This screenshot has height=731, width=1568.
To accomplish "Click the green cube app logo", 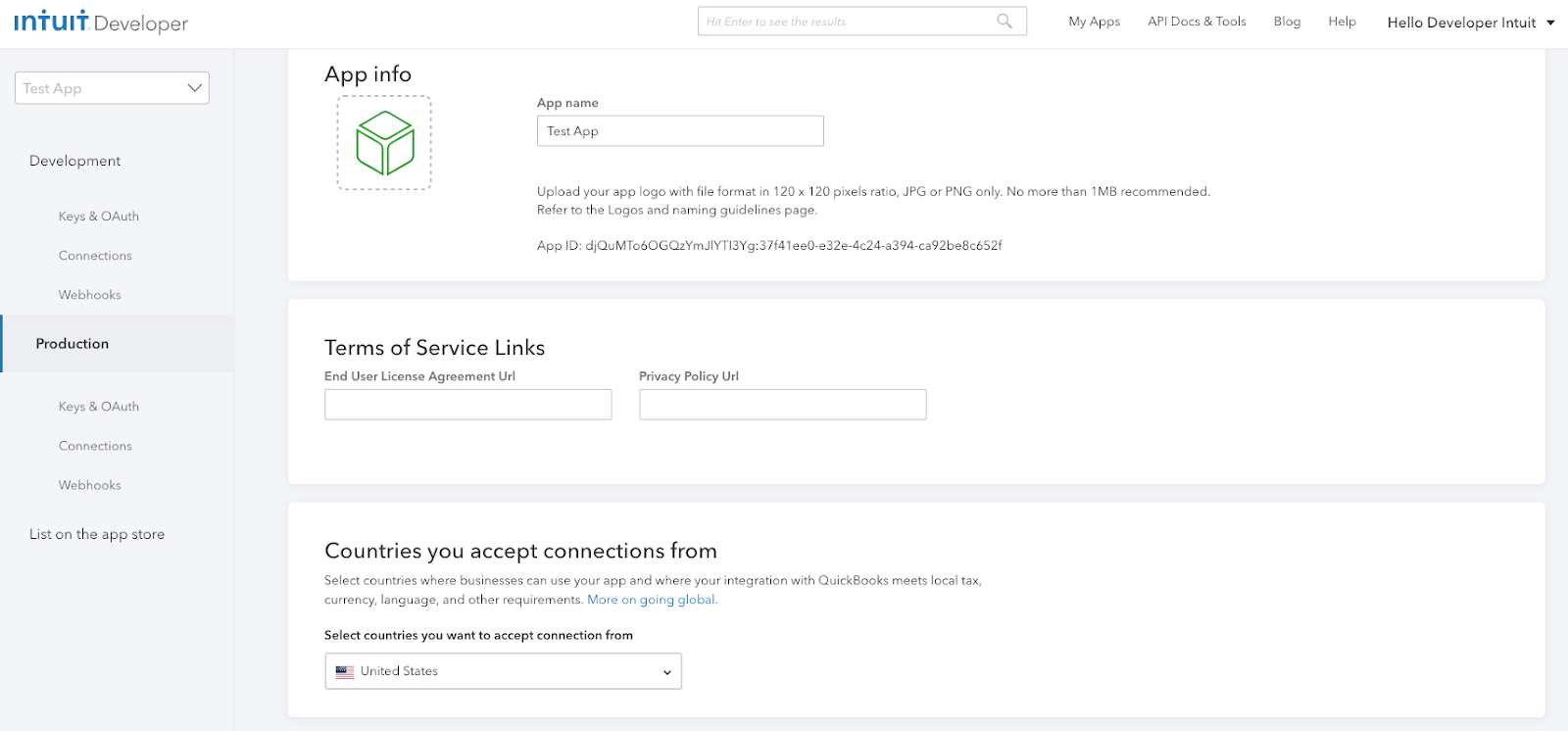I will tap(385, 143).
